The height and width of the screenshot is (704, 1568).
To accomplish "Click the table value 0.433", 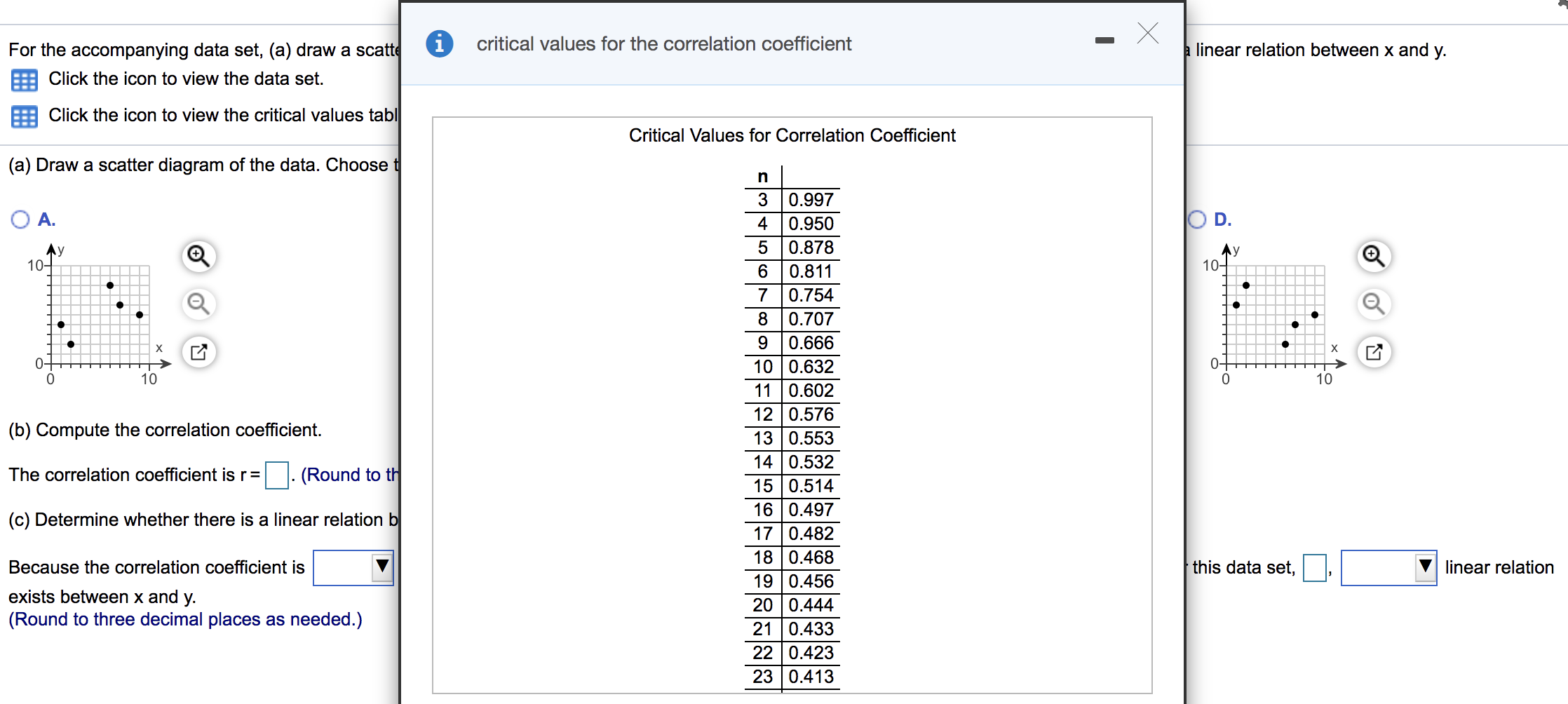I will tap(811, 629).
